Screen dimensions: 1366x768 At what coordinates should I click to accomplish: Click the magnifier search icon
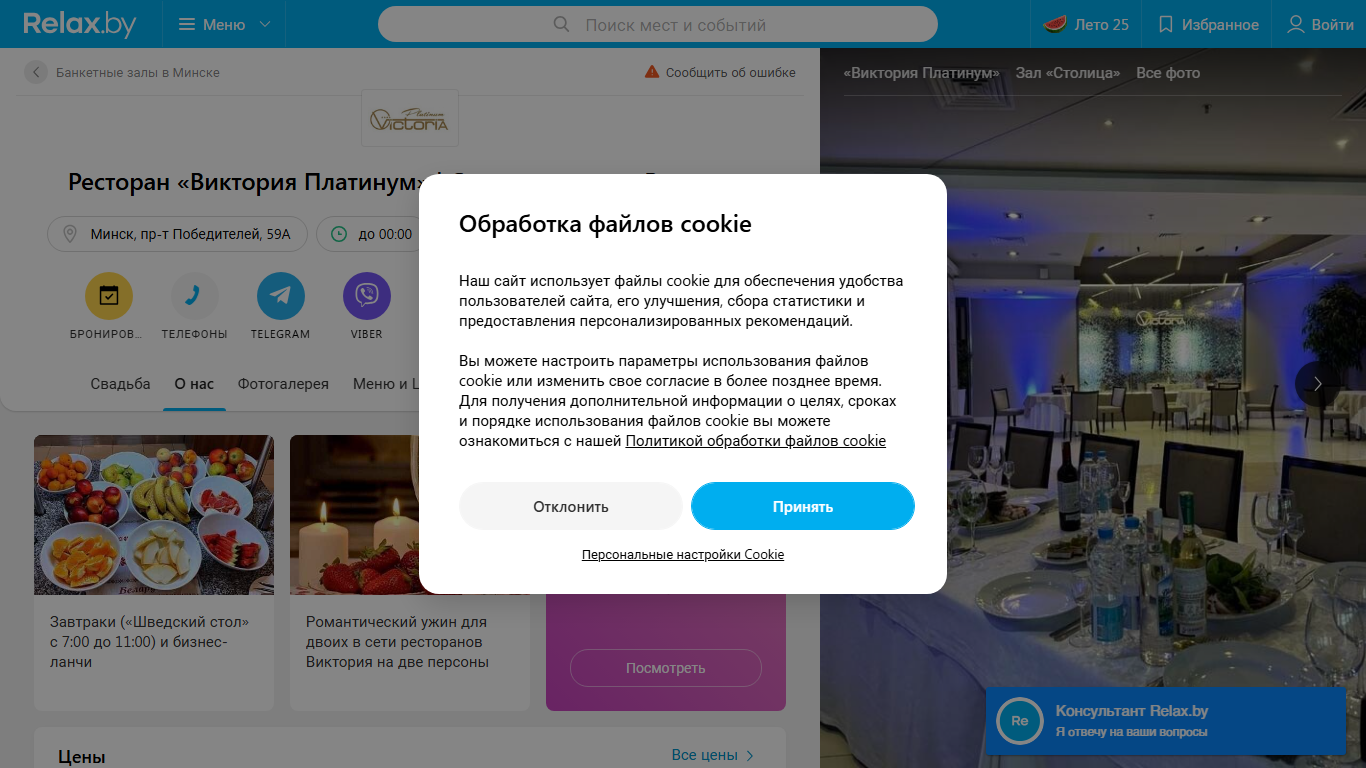tap(562, 24)
